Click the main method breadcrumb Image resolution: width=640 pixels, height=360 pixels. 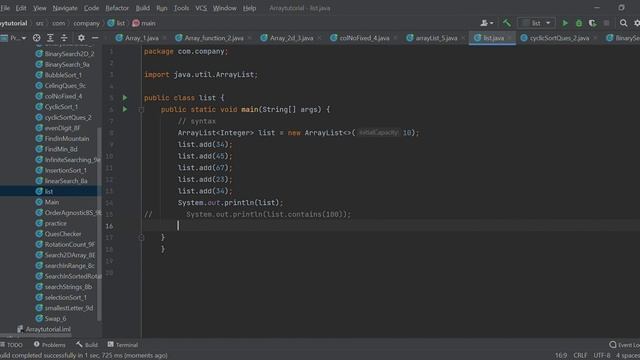(144, 23)
